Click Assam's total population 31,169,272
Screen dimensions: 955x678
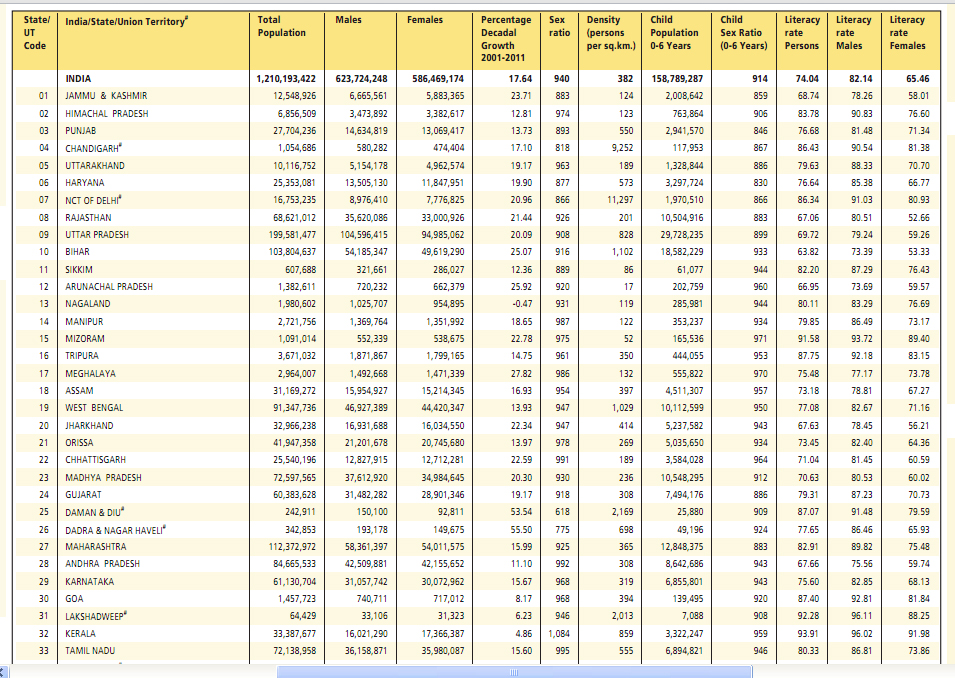pyautogui.click(x=294, y=390)
